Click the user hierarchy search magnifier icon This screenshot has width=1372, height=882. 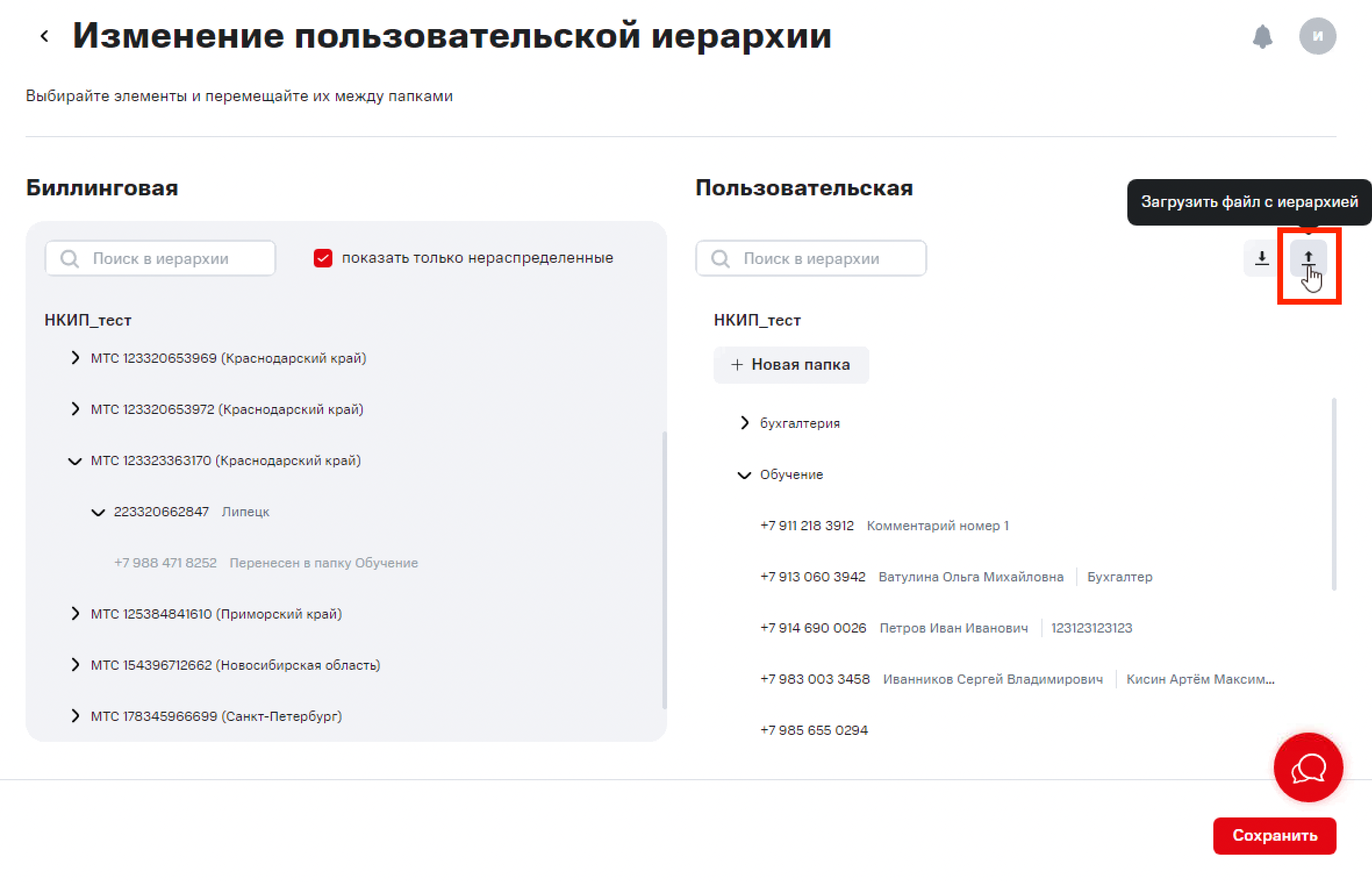click(721, 259)
